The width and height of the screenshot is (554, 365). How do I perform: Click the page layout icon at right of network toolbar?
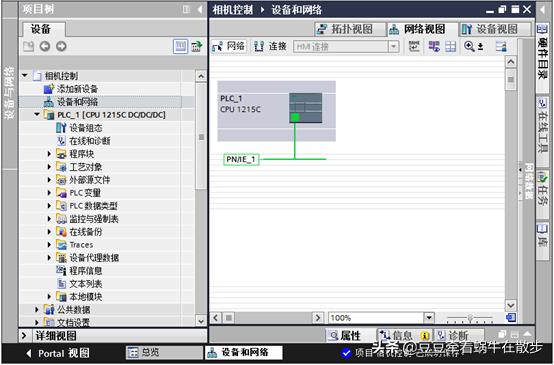click(501, 46)
